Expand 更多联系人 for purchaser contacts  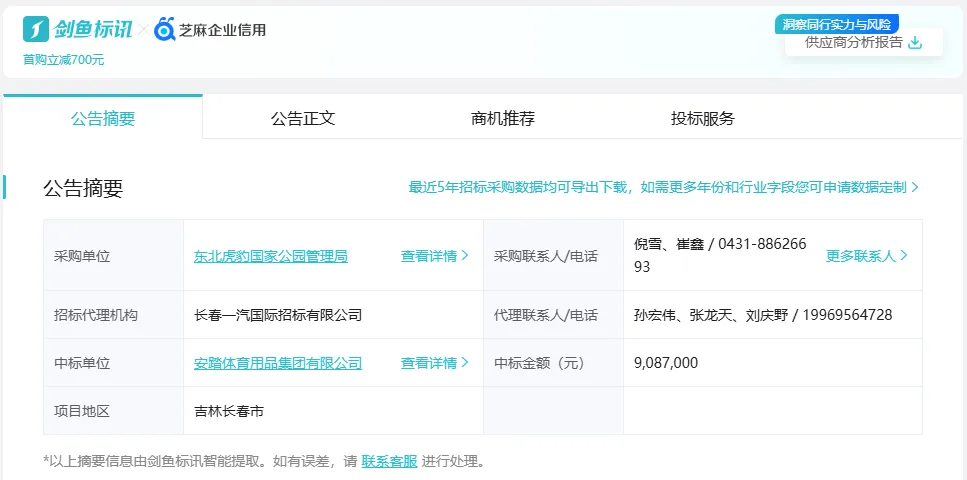pyautogui.click(x=866, y=256)
